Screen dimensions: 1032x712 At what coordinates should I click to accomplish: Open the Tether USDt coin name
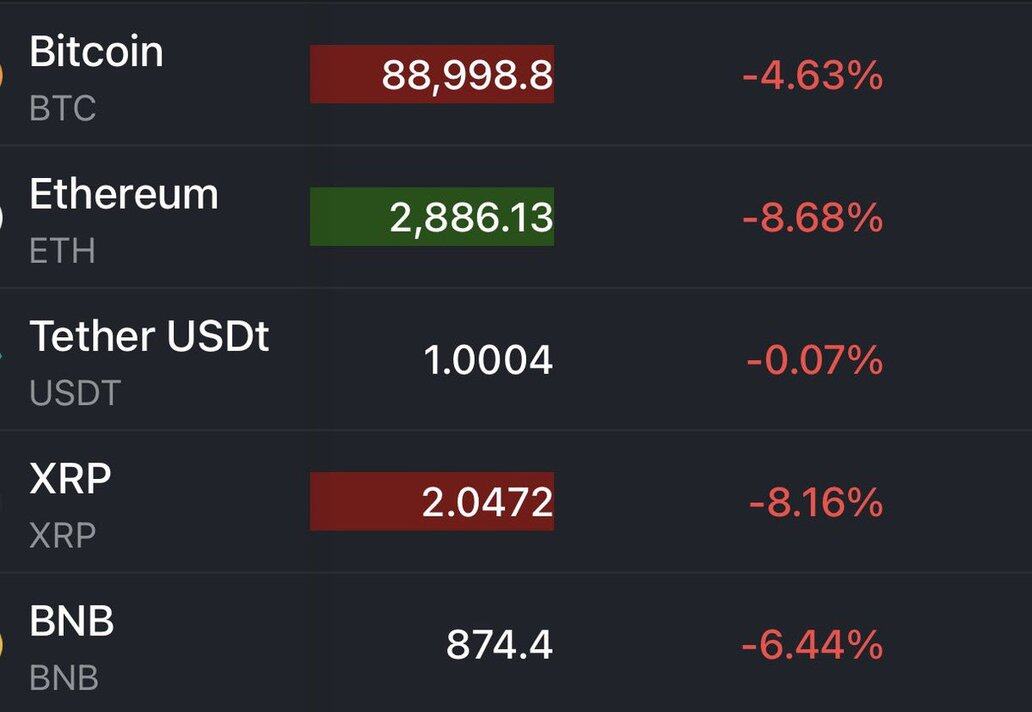[149, 337]
